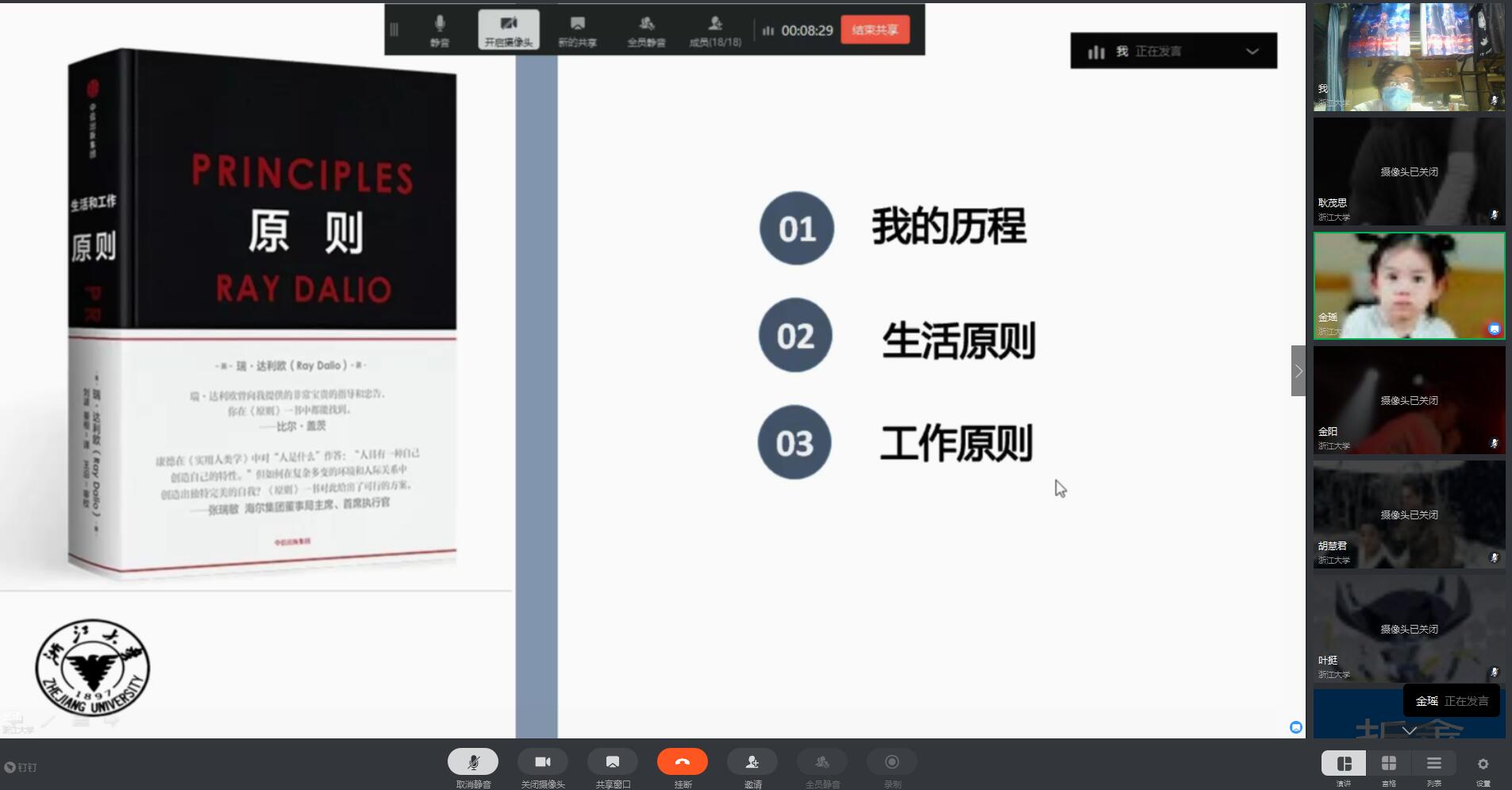Select 胡慧君 participant tile
The height and width of the screenshot is (790, 1512).
(x=1410, y=514)
